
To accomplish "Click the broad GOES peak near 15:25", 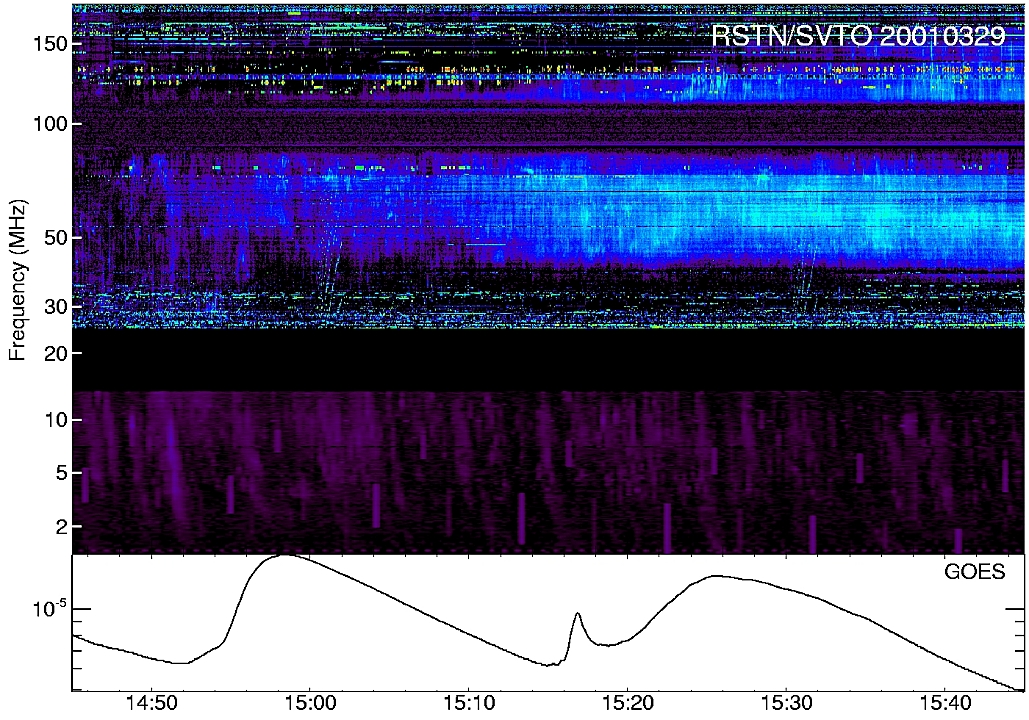I will [x=715, y=576].
